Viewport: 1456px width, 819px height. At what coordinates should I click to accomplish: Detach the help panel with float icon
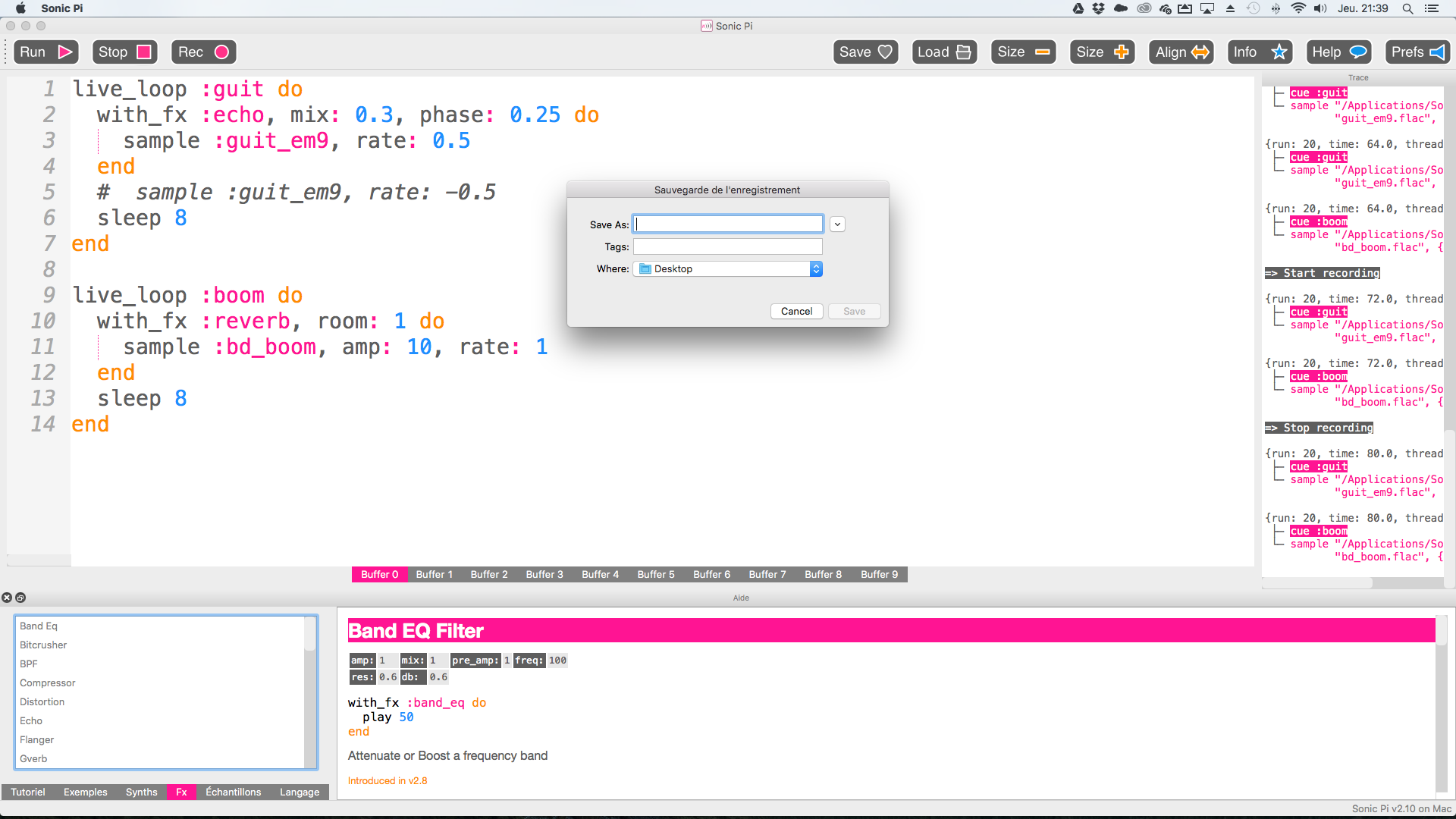pos(20,598)
